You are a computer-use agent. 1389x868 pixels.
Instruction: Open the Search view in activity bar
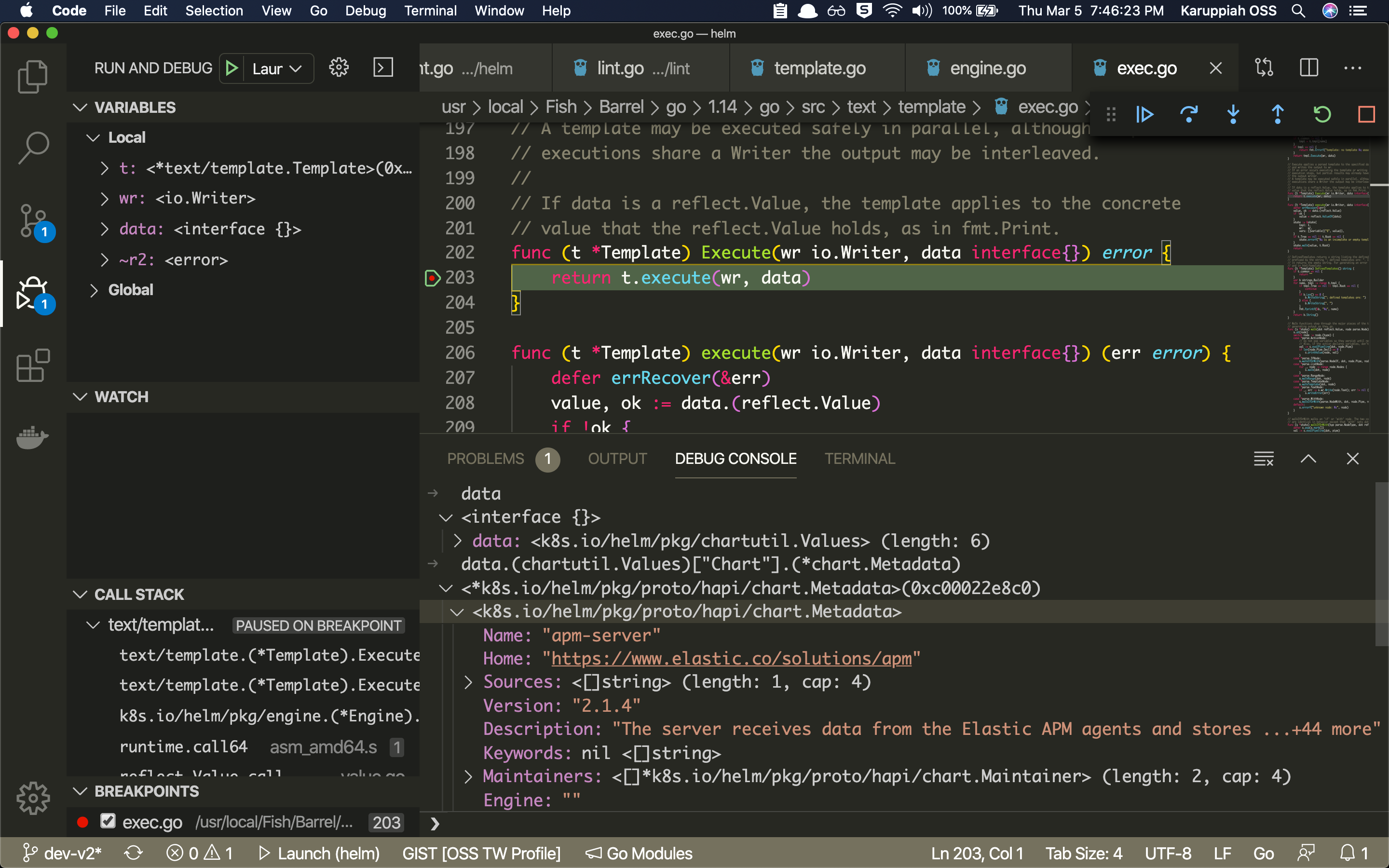(33, 148)
